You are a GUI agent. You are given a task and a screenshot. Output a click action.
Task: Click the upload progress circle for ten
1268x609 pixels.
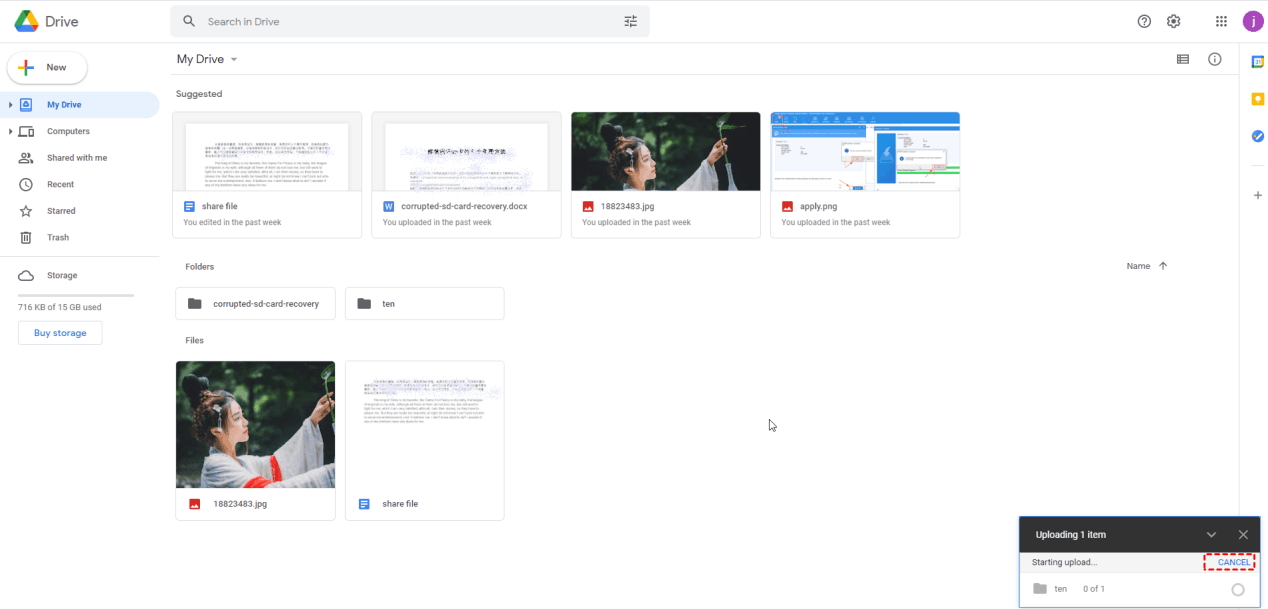tap(1238, 589)
